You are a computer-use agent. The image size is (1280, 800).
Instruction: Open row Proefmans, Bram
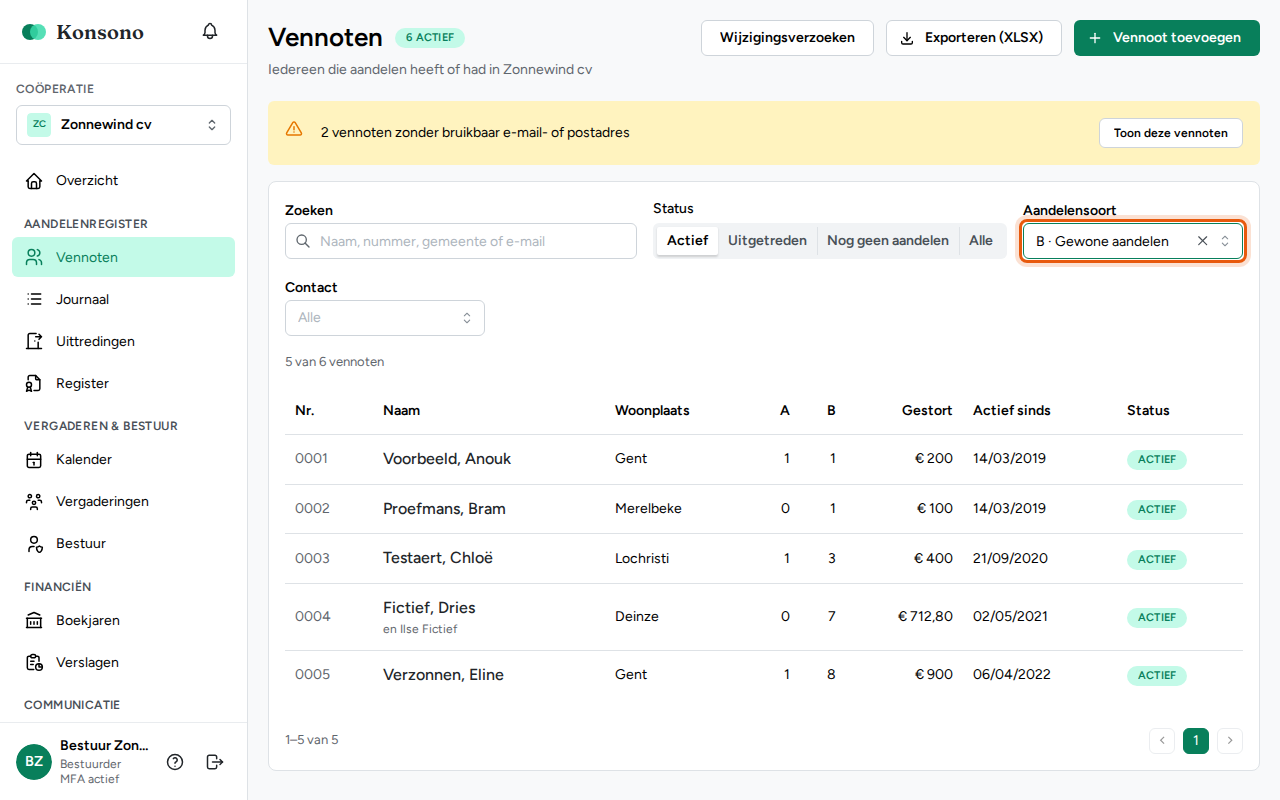[764, 509]
